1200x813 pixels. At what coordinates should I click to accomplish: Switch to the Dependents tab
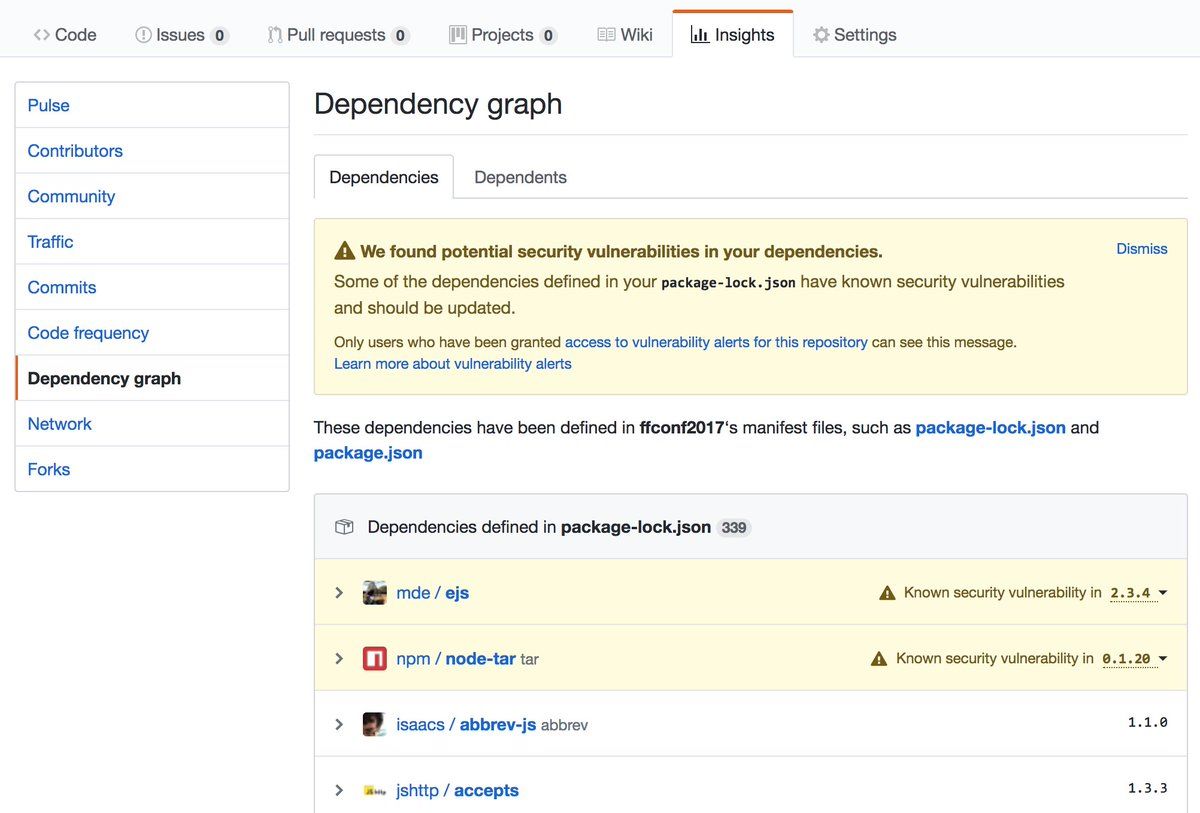[520, 177]
